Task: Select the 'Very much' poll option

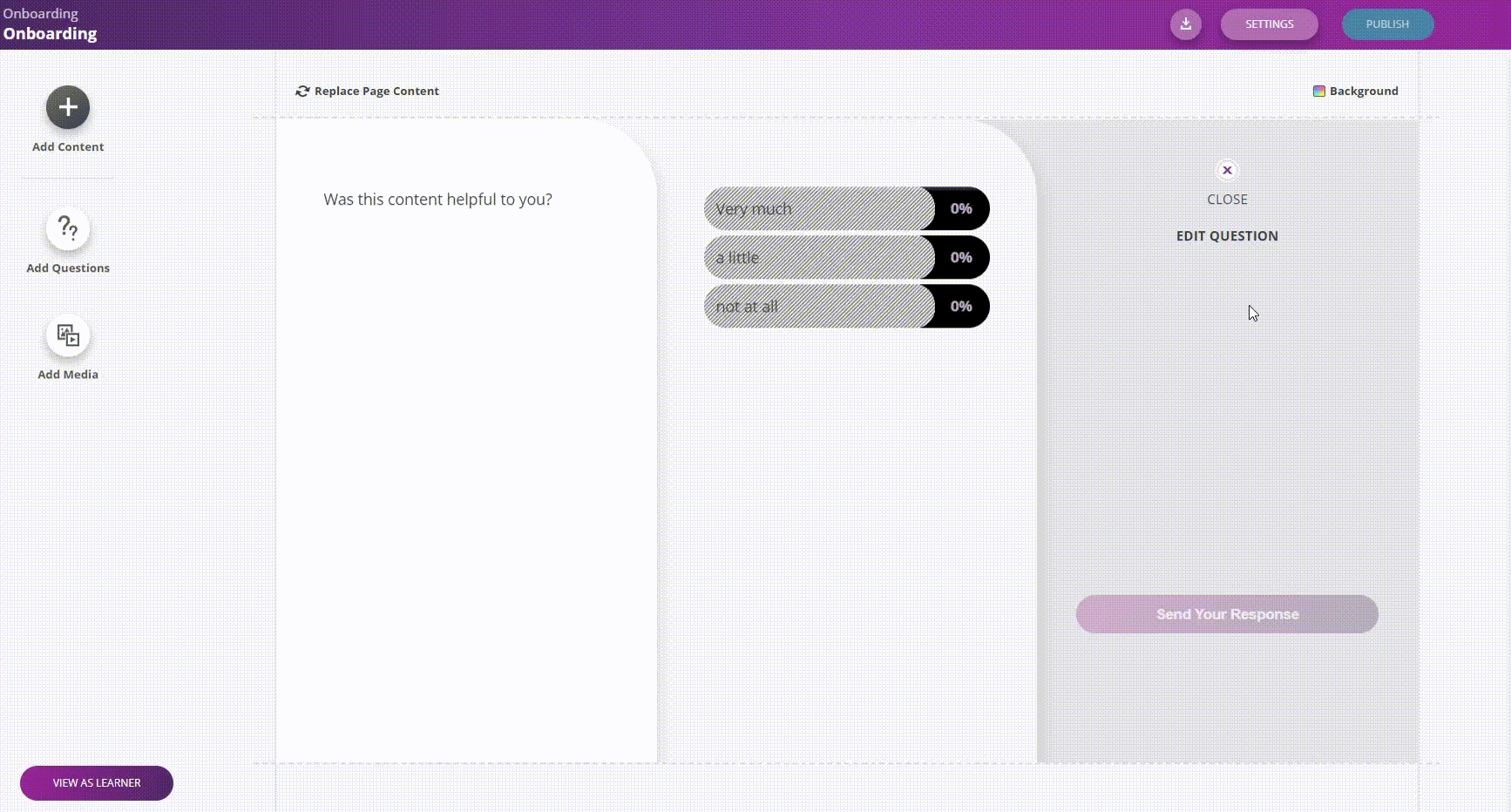Action: pos(846,209)
